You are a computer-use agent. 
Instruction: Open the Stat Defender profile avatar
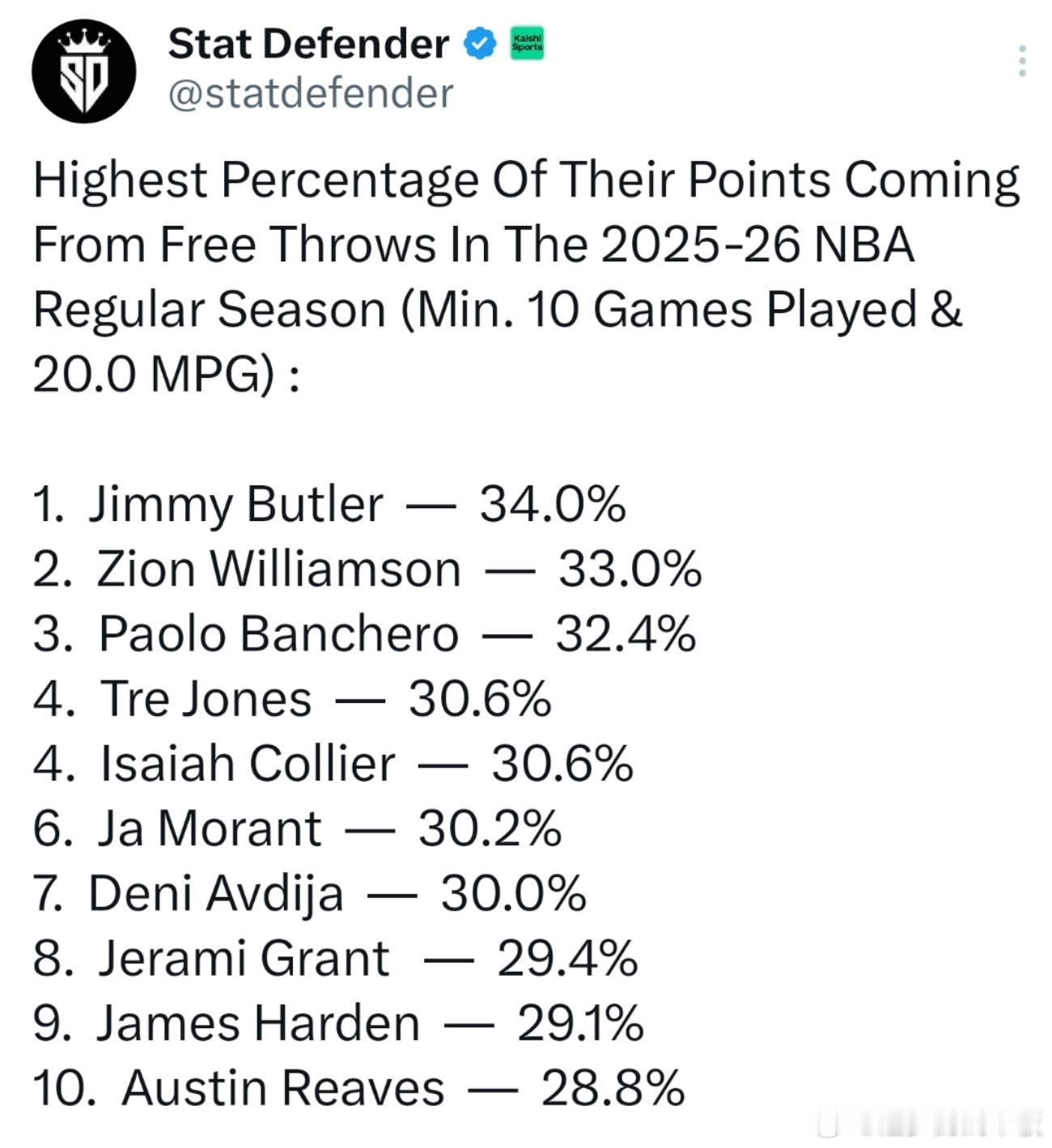point(83,71)
